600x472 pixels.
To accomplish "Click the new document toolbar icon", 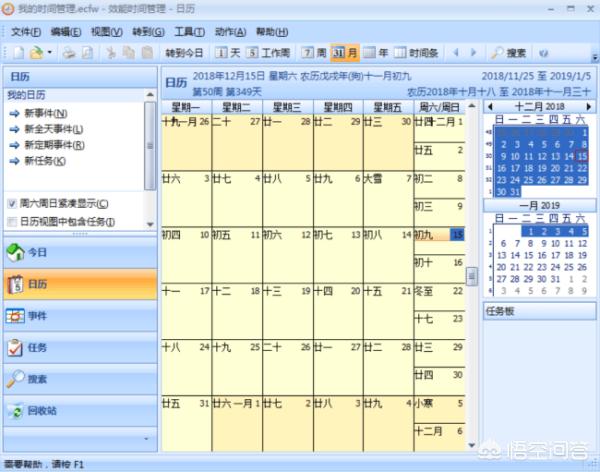I will (18, 53).
